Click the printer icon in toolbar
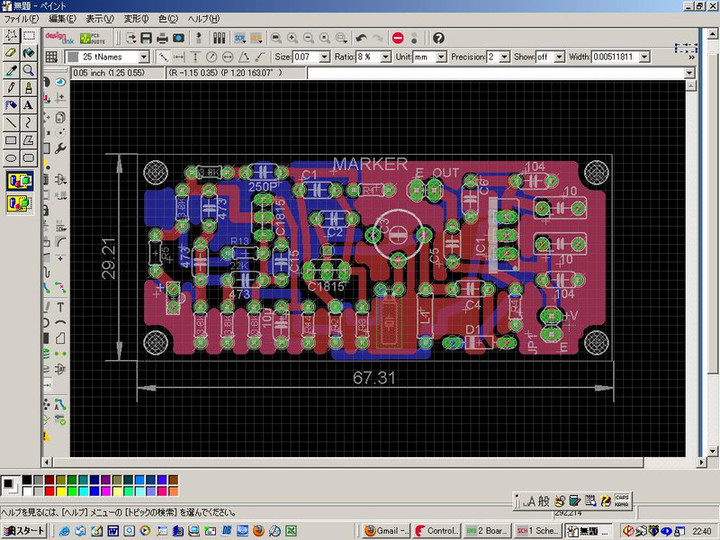The image size is (720, 540). (161, 37)
